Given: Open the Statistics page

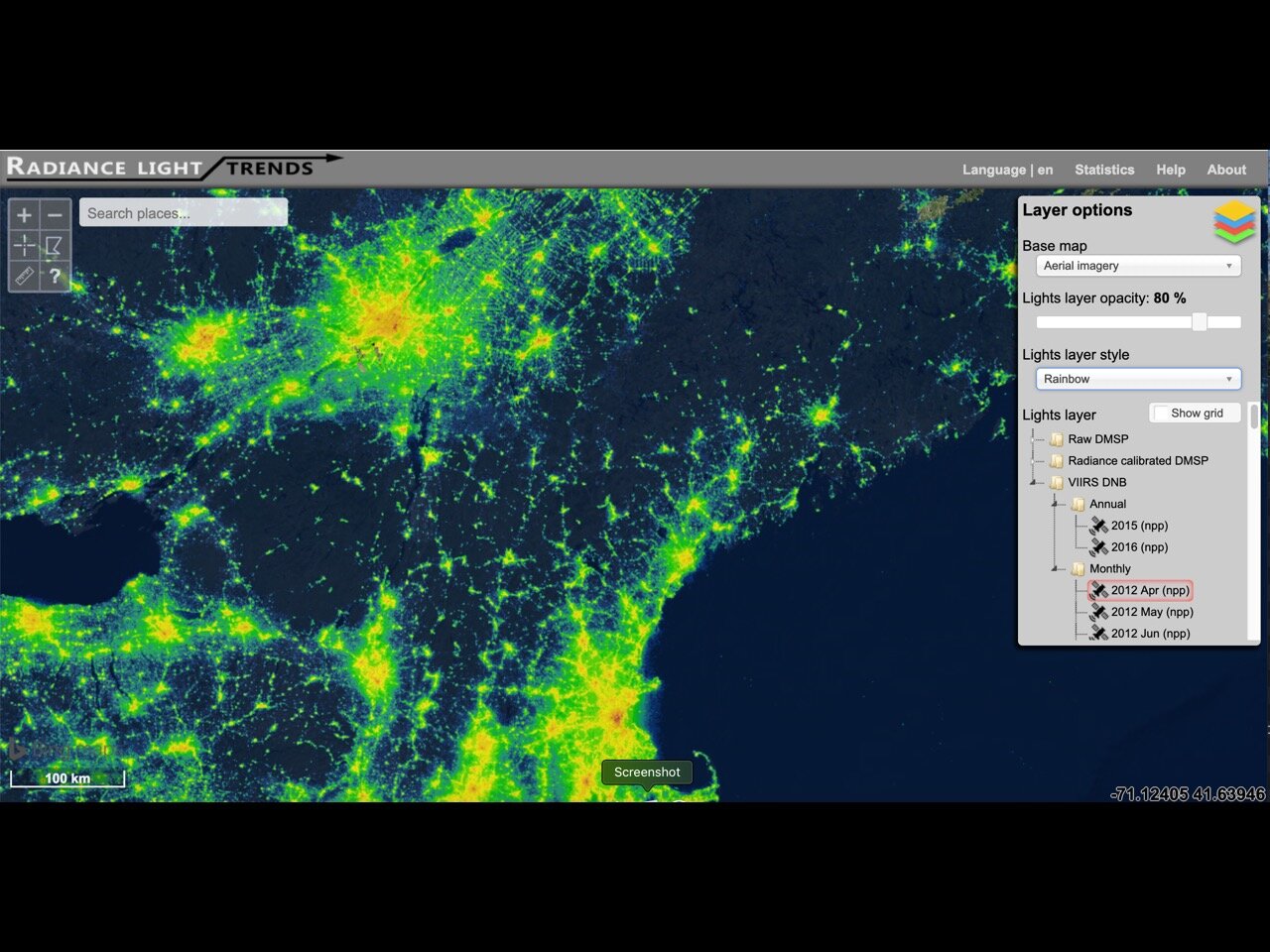Looking at the screenshot, I should coord(1104,170).
